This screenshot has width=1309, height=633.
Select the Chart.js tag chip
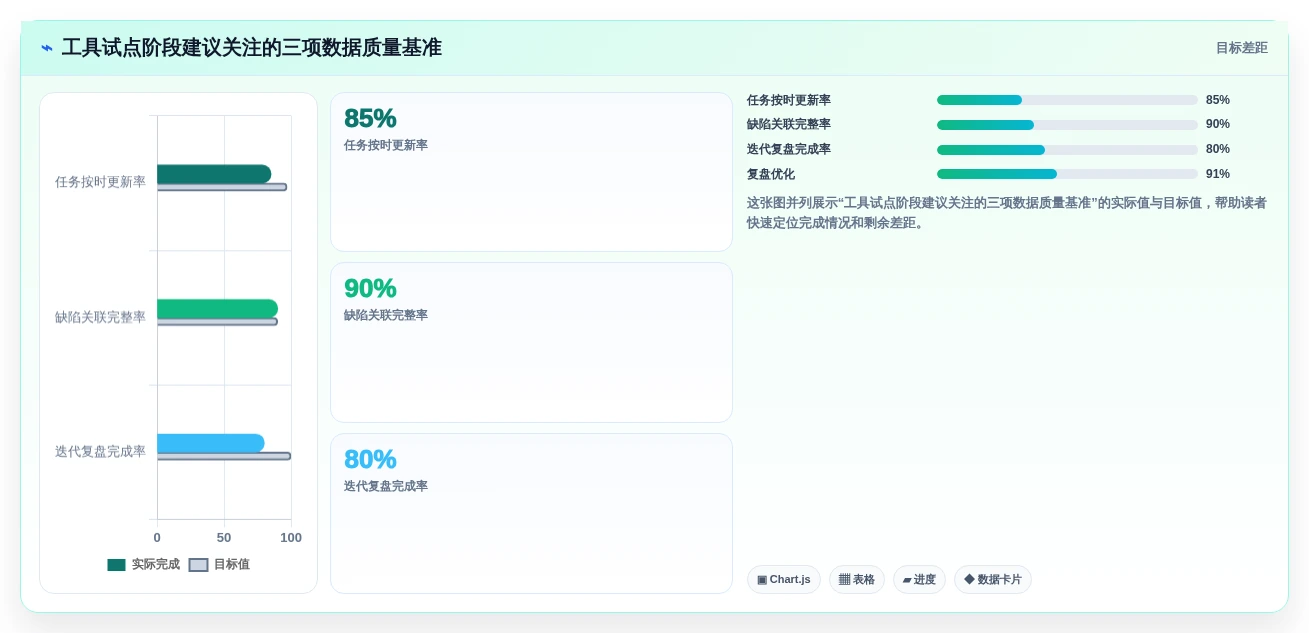click(x=784, y=580)
